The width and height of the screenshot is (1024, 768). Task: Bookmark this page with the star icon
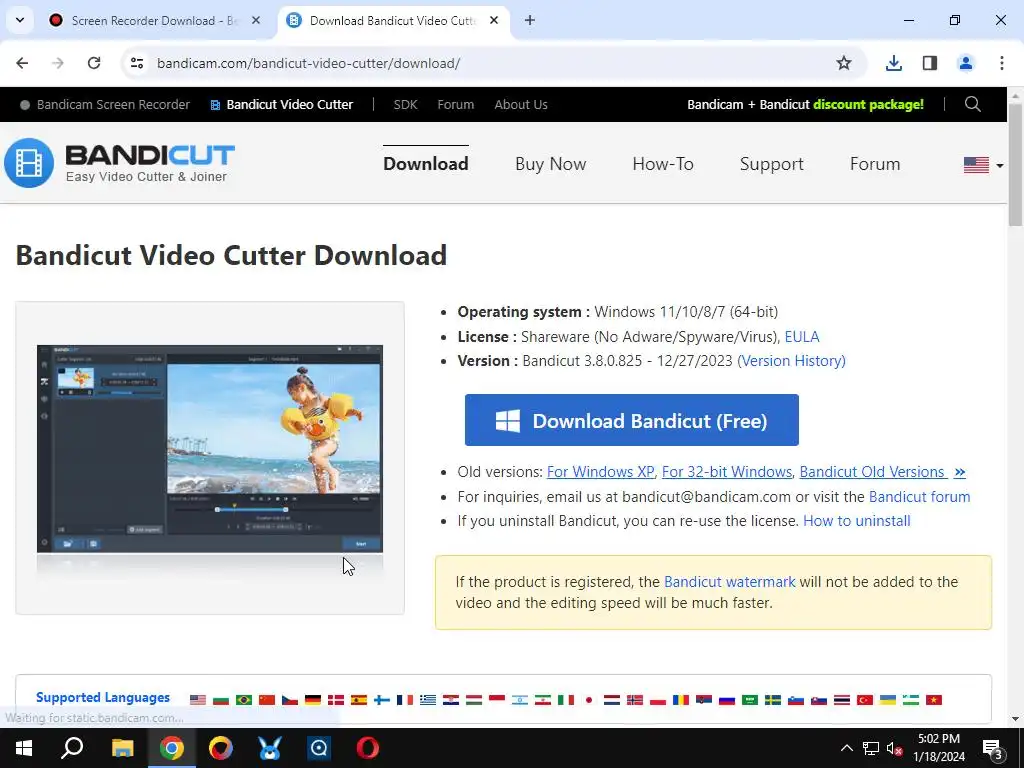(844, 63)
